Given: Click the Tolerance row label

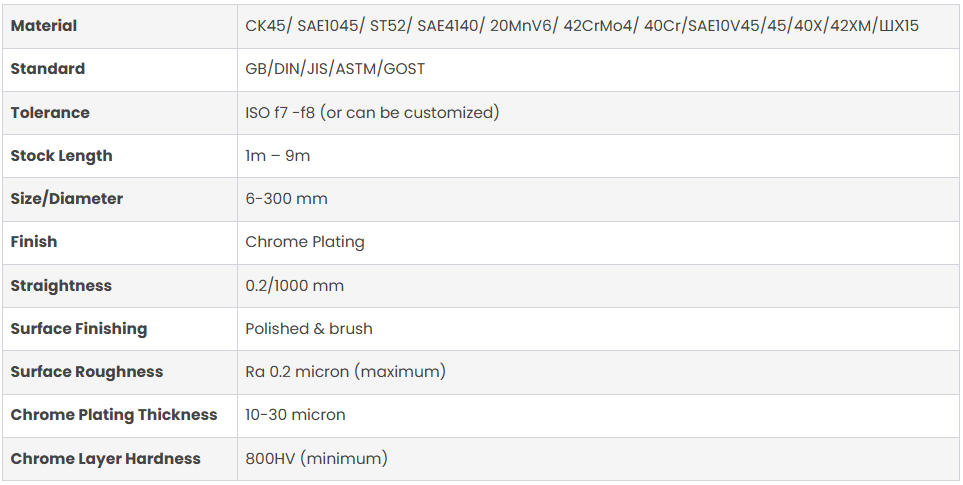Looking at the screenshot, I should pos(50,113).
